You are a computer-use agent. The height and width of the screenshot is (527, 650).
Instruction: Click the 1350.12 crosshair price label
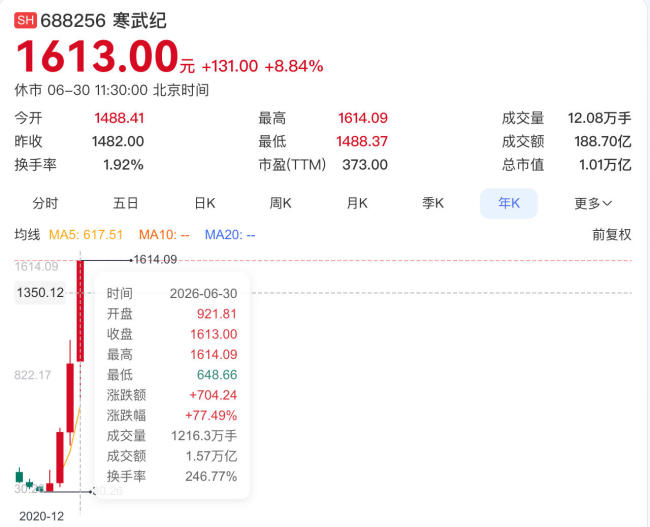pos(40,293)
